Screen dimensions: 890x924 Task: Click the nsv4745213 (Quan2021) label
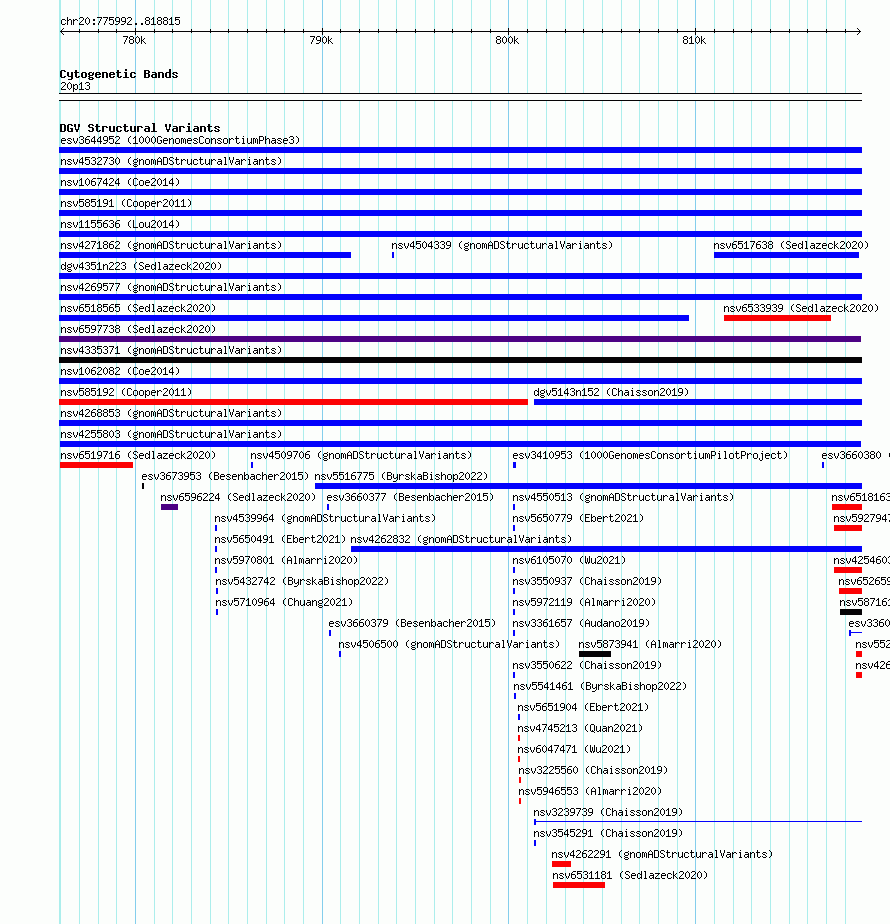[580, 728]
